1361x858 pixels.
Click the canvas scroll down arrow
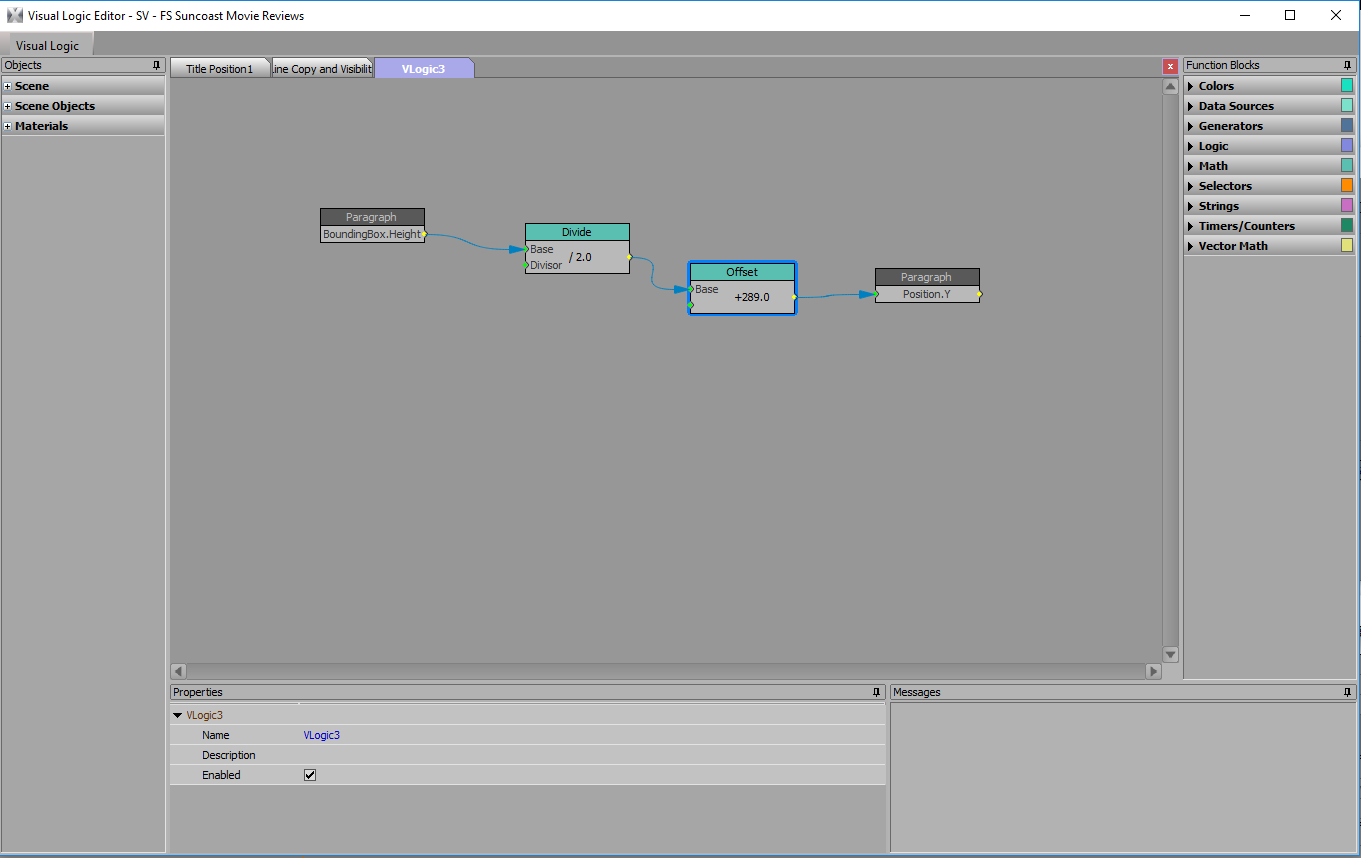click(1171, 654)
